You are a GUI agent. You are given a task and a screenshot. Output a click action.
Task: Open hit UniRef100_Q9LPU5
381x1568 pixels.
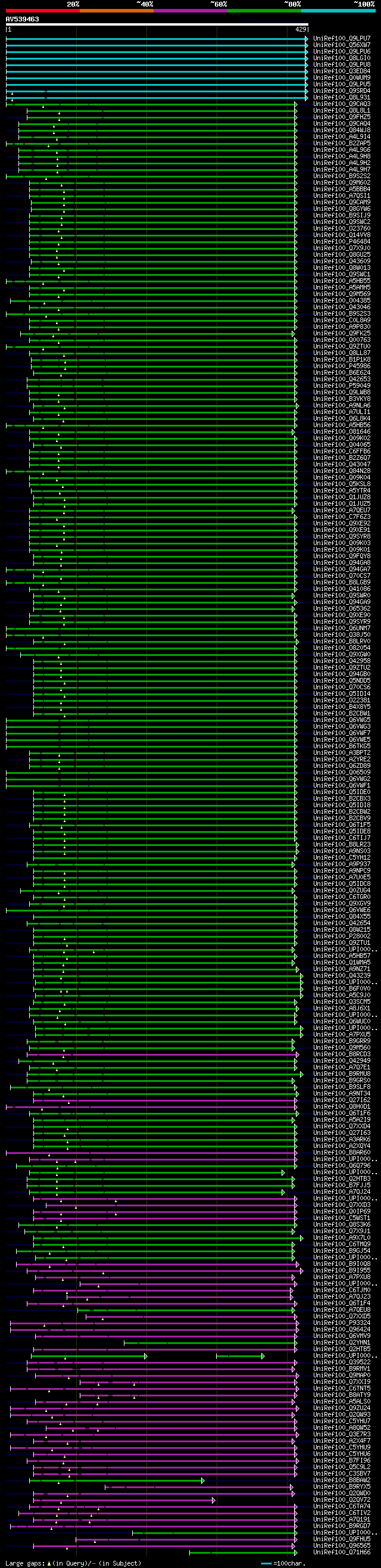(x=342, y=85)
